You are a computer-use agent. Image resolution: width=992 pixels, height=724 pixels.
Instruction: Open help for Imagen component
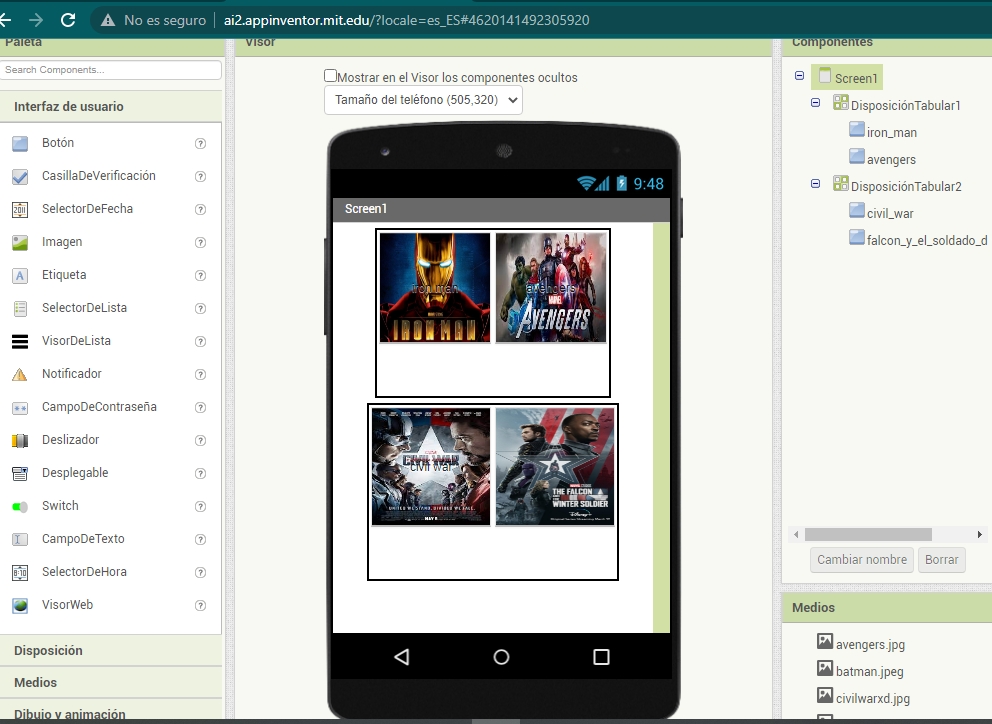201,242
